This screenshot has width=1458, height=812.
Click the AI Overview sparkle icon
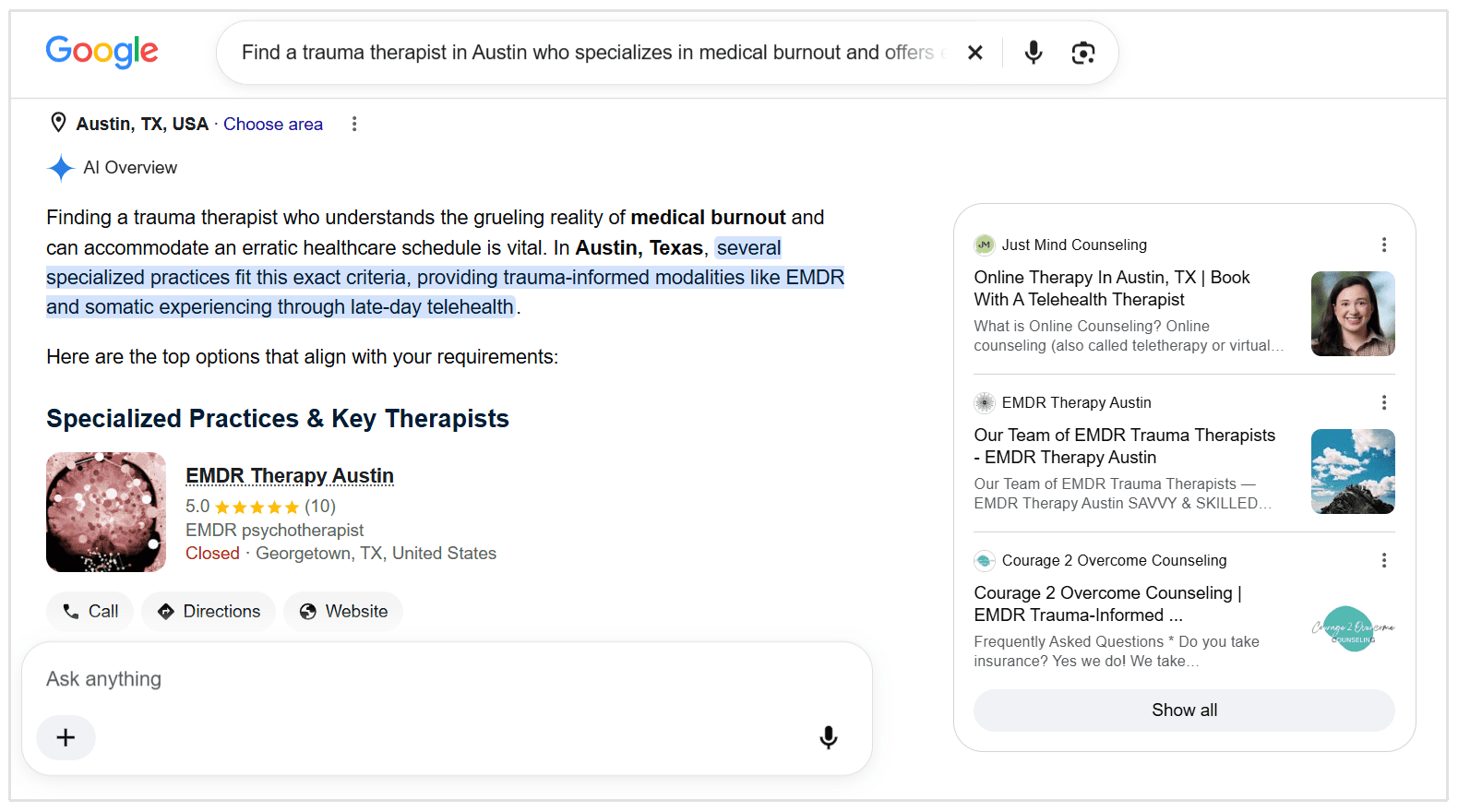tap(61, 168)
